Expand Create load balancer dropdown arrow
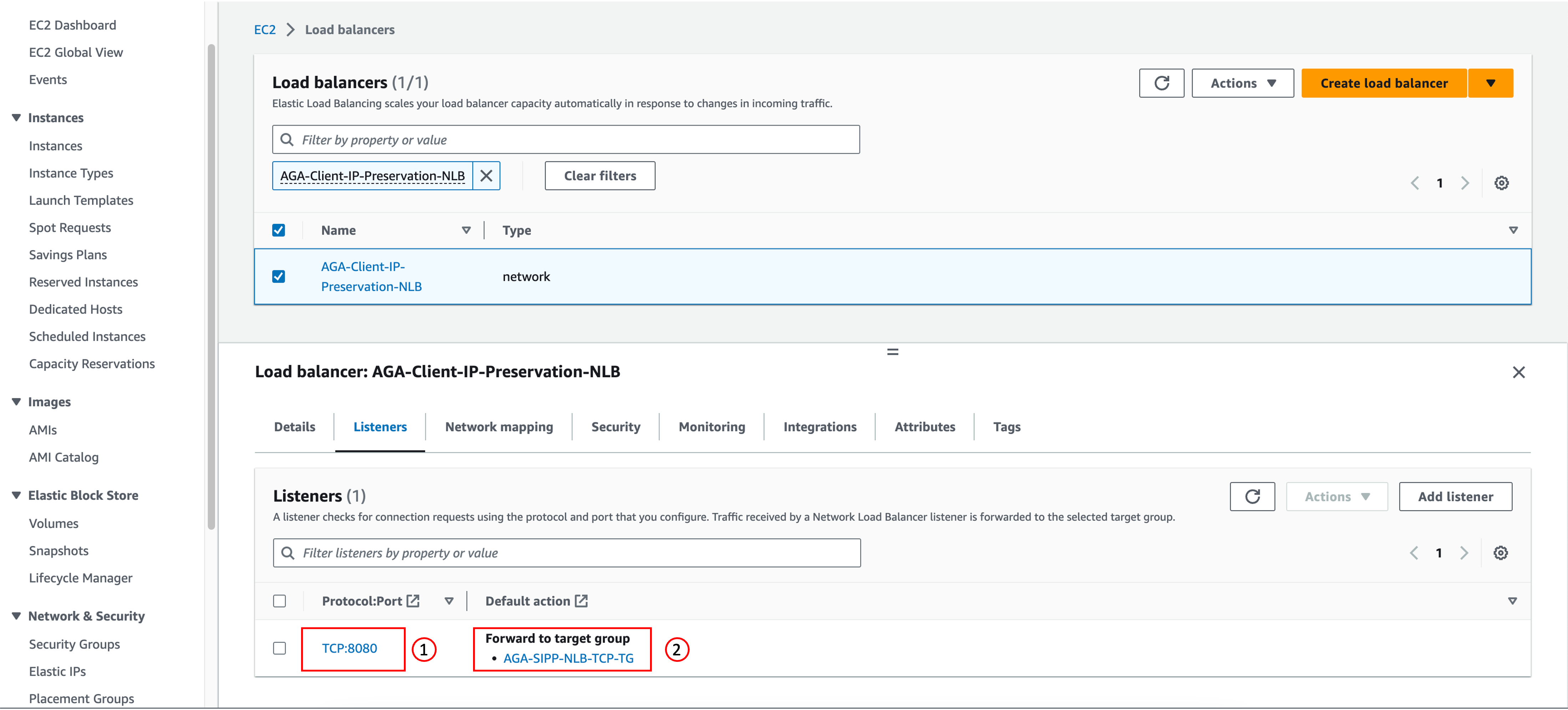 tap(1490, 84)
